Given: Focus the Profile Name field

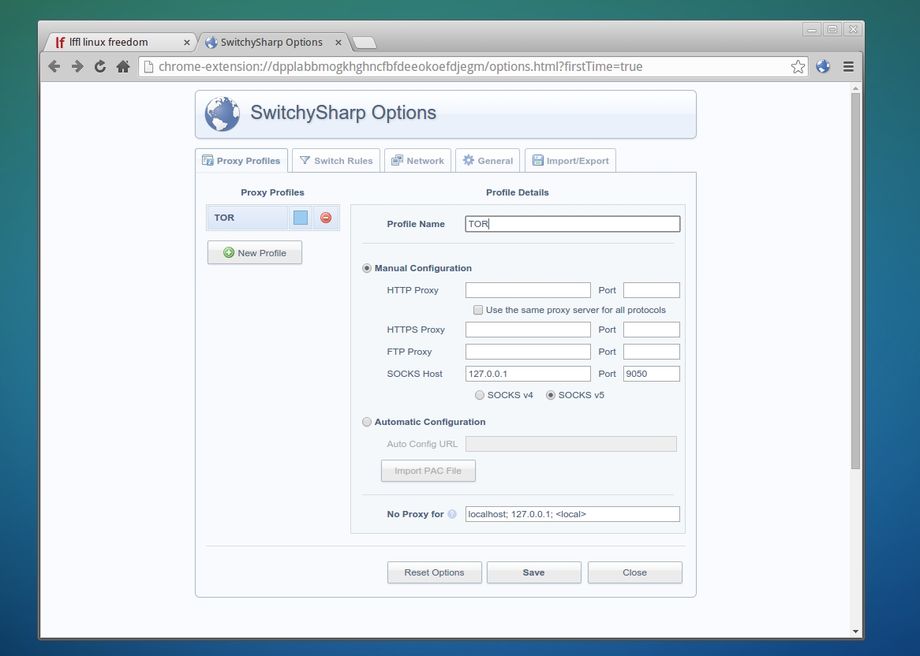Looking at the screenshot, I should (x=573, y=224).
